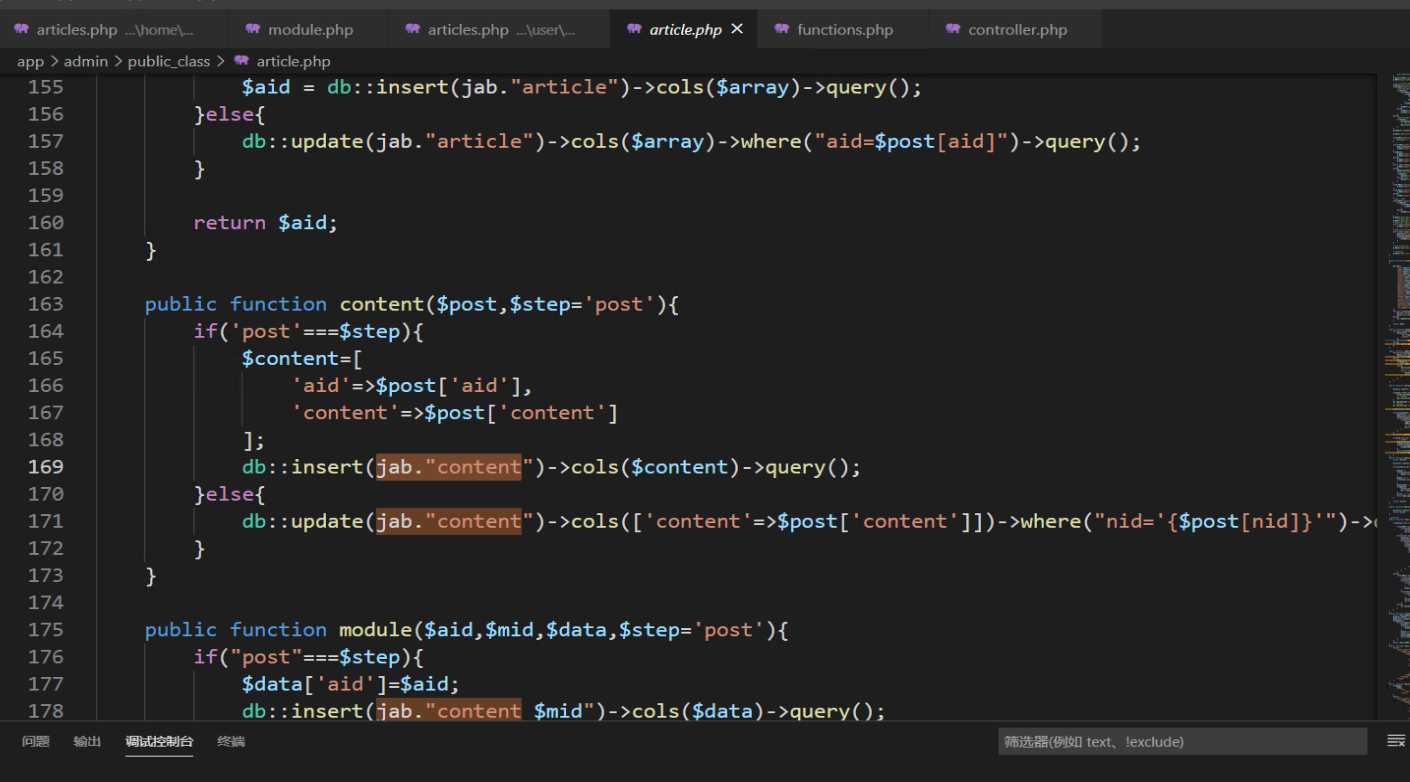Click the function name 'content' on line 163
Viewport: 1410px width, 782px height.
tap(381, 304)
